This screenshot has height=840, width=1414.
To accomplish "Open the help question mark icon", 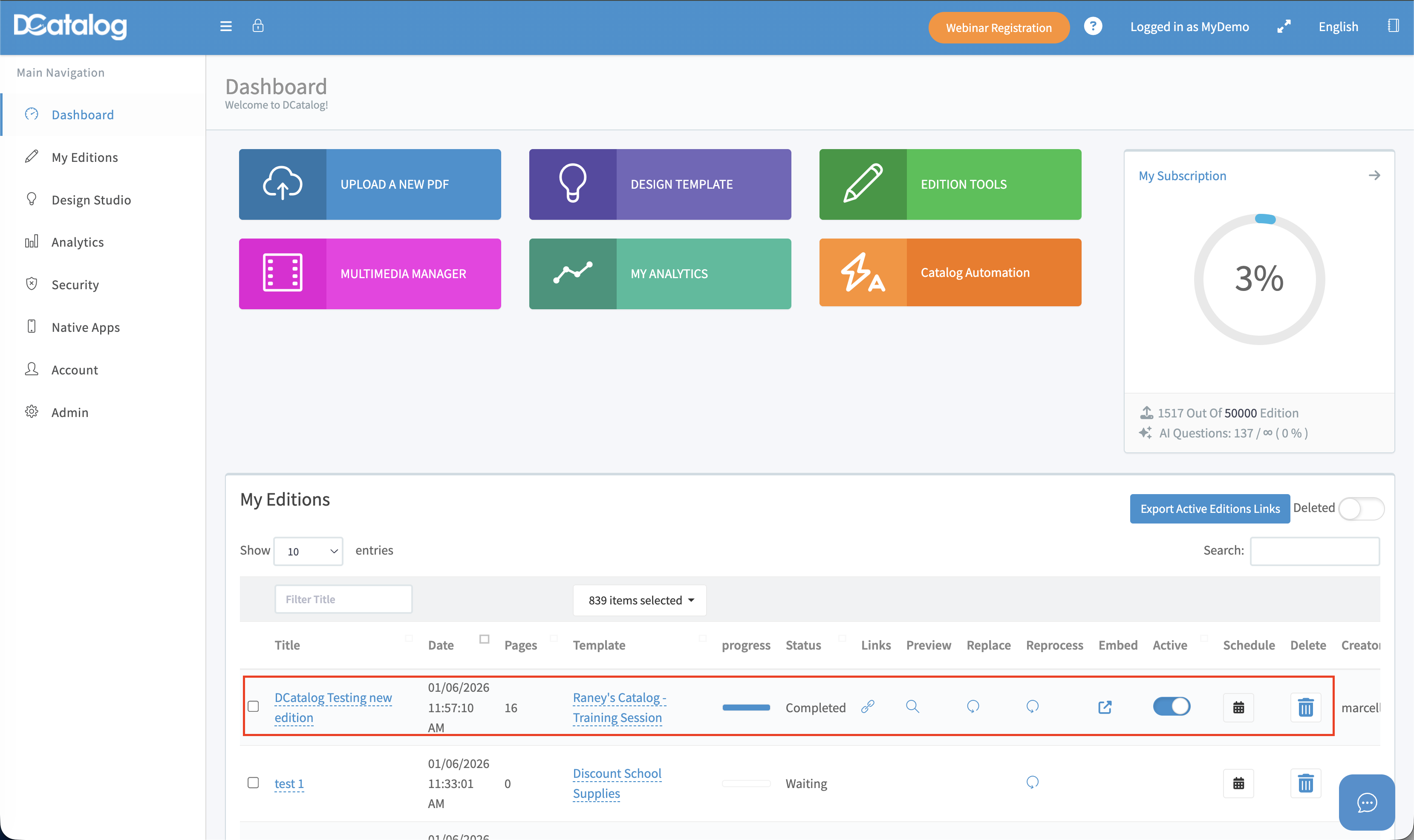I will coord(1092,26).
